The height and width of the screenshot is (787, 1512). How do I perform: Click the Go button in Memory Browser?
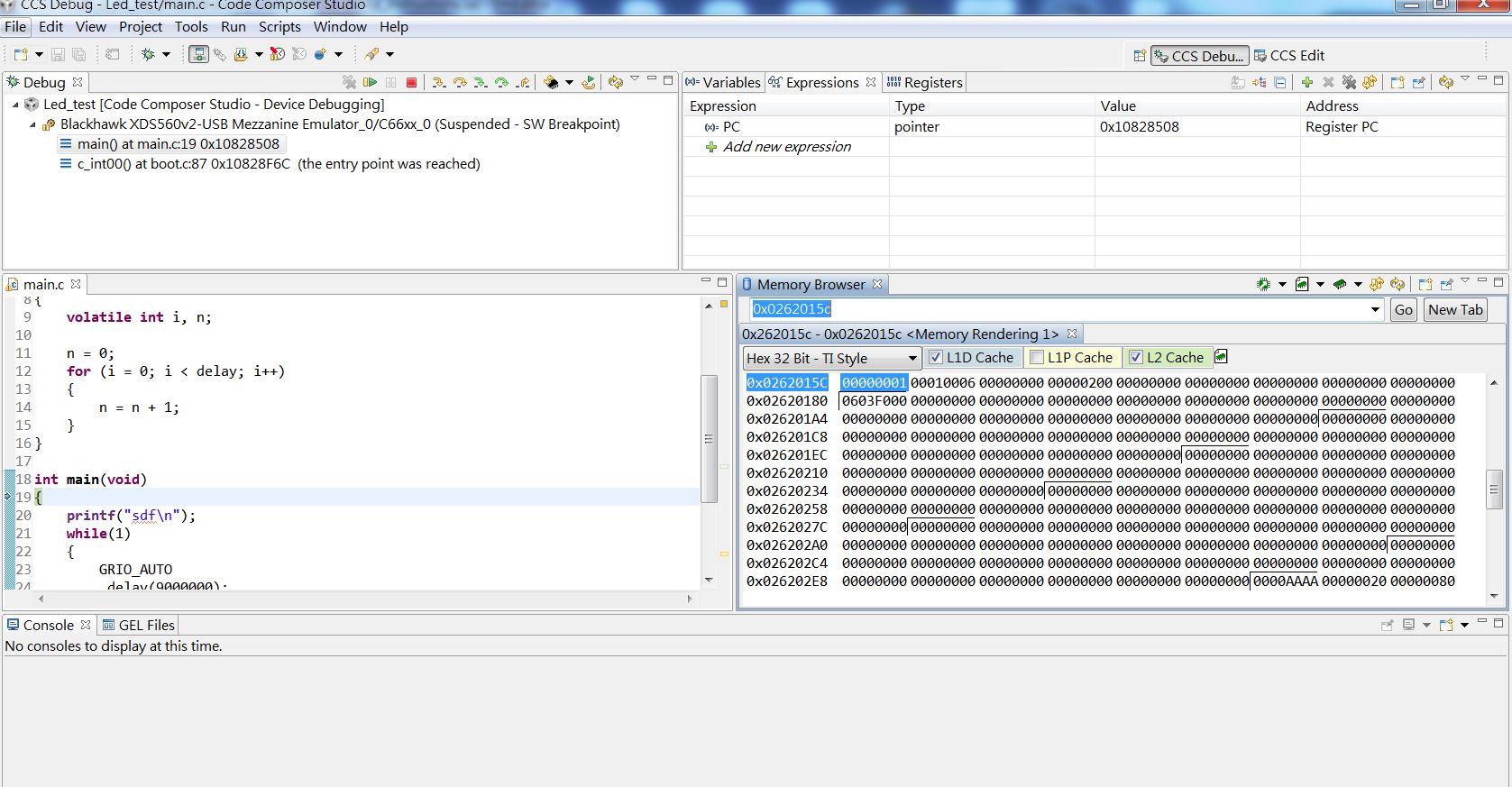point(1404,309)
